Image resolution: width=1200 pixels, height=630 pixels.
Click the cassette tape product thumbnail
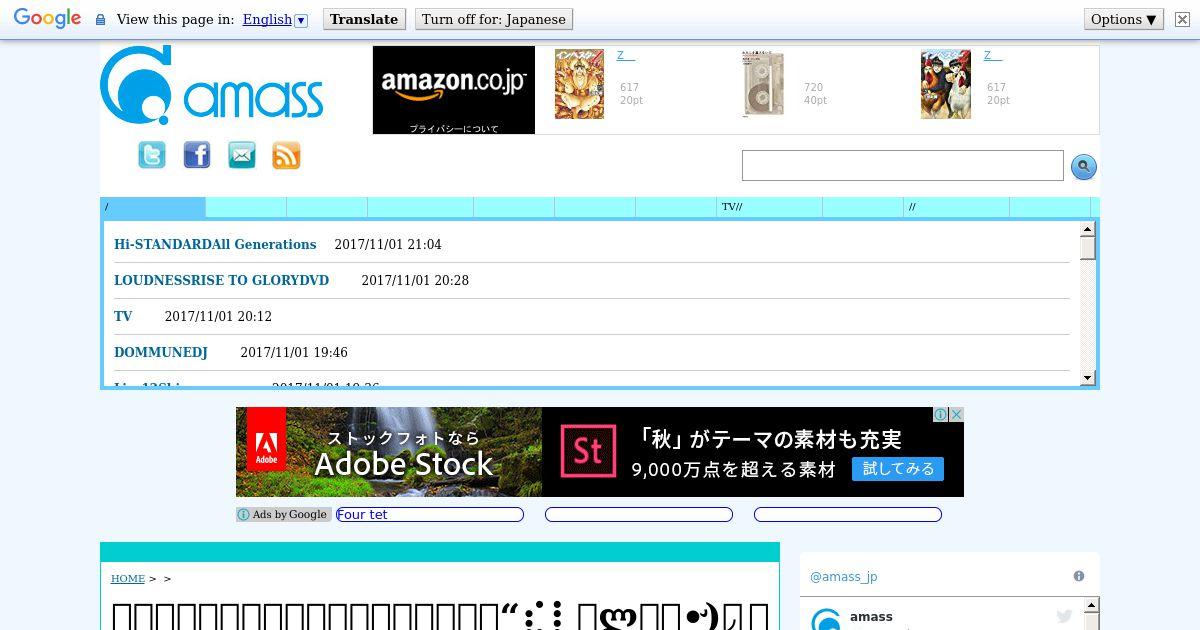(x=763, y=84)
